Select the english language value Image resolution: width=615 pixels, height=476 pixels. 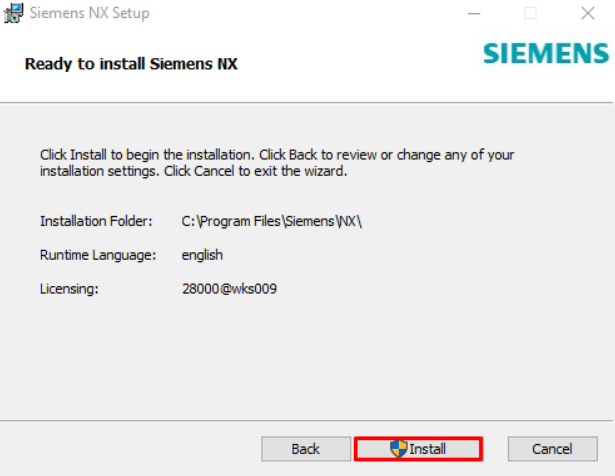click(202, 255)
